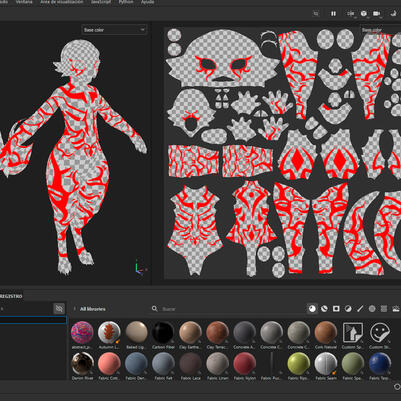Select the Fabric Denim material

pyautogui.click(x=136, y=363)
